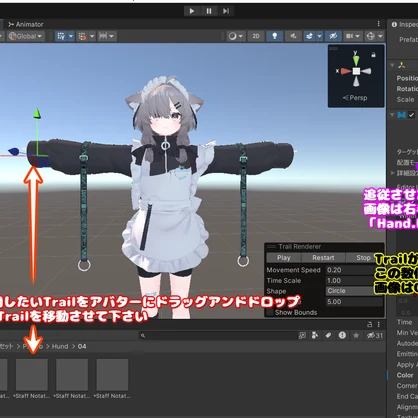
Task: Open the Shape dropdown showing Circle
Action: (354, 291)
